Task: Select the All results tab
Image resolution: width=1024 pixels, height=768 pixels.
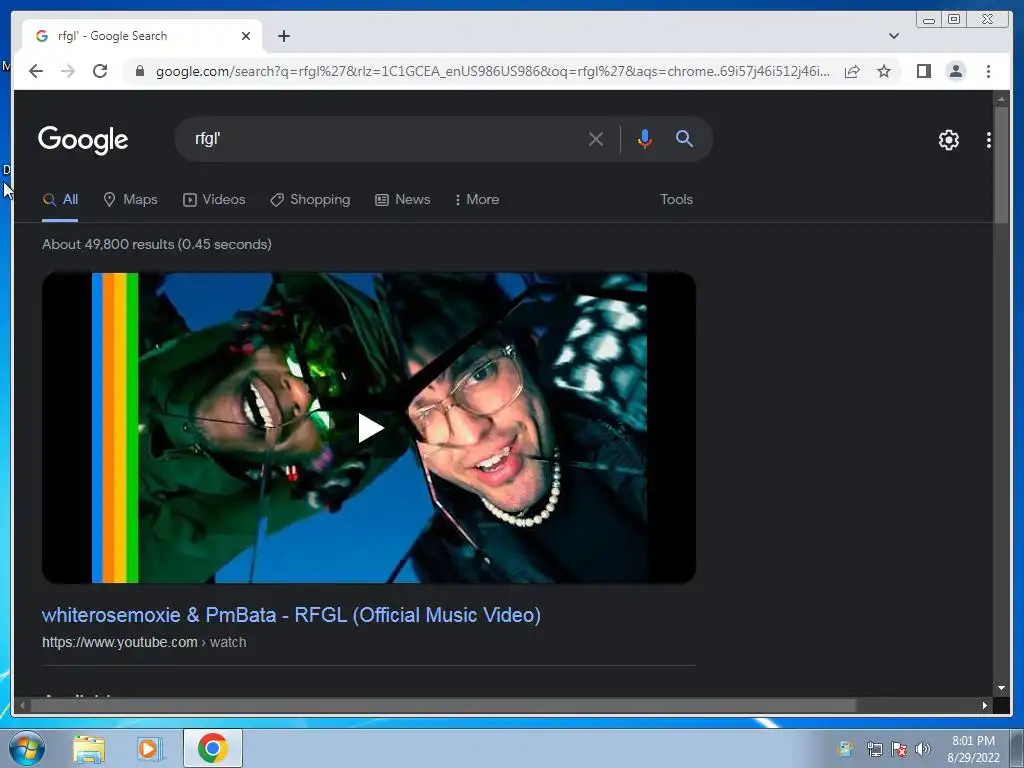Action: (x=60, y=200)
